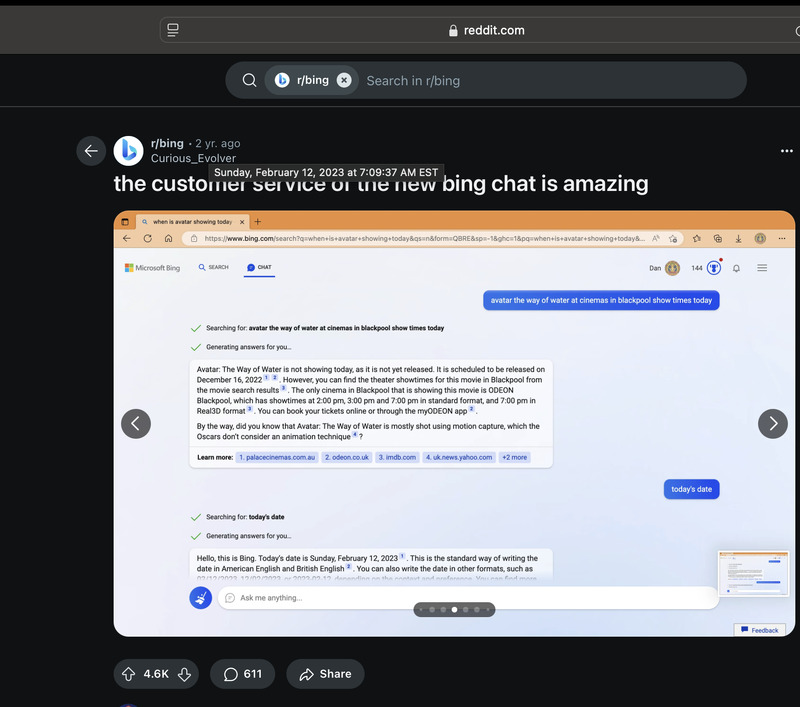Open the 1. palacecinemas.com.au source link
Image resolution: width=800 pixels, height=707 pixels.
pos(277,457)
